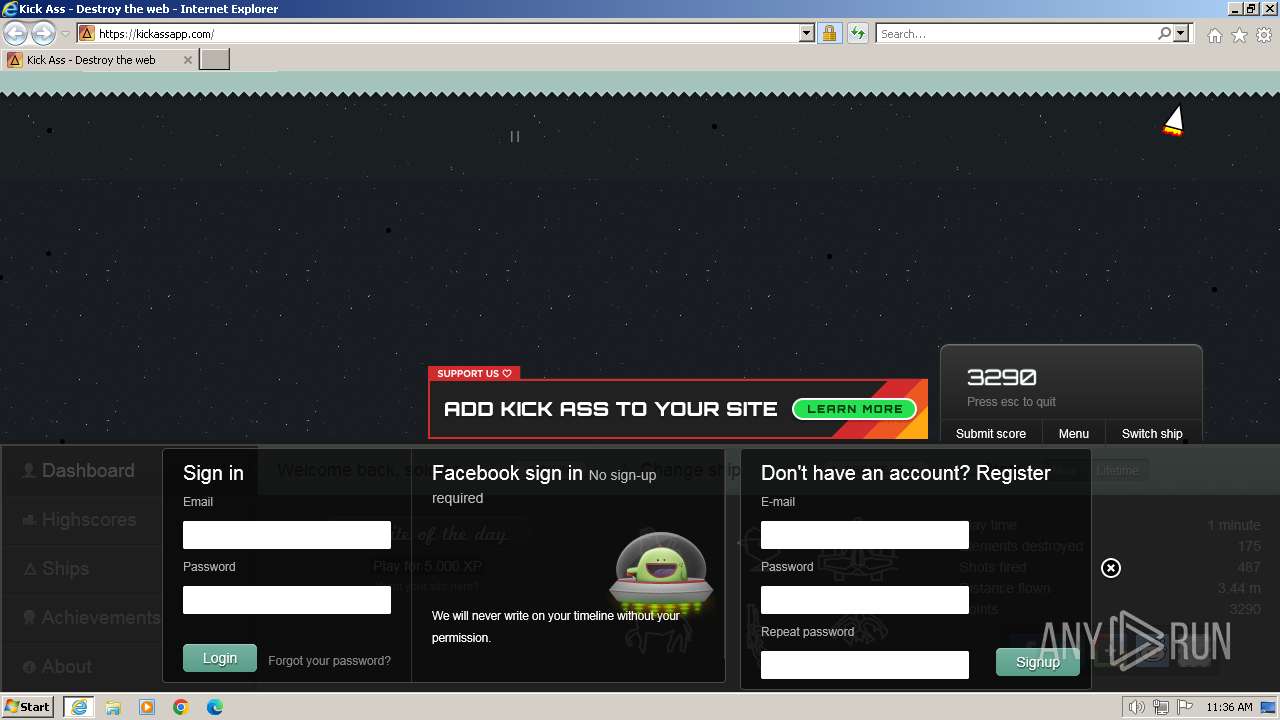Click the taskbar clock 11:36 AM
This screenshot has height=720, width=1280.
coord(1229,707)
